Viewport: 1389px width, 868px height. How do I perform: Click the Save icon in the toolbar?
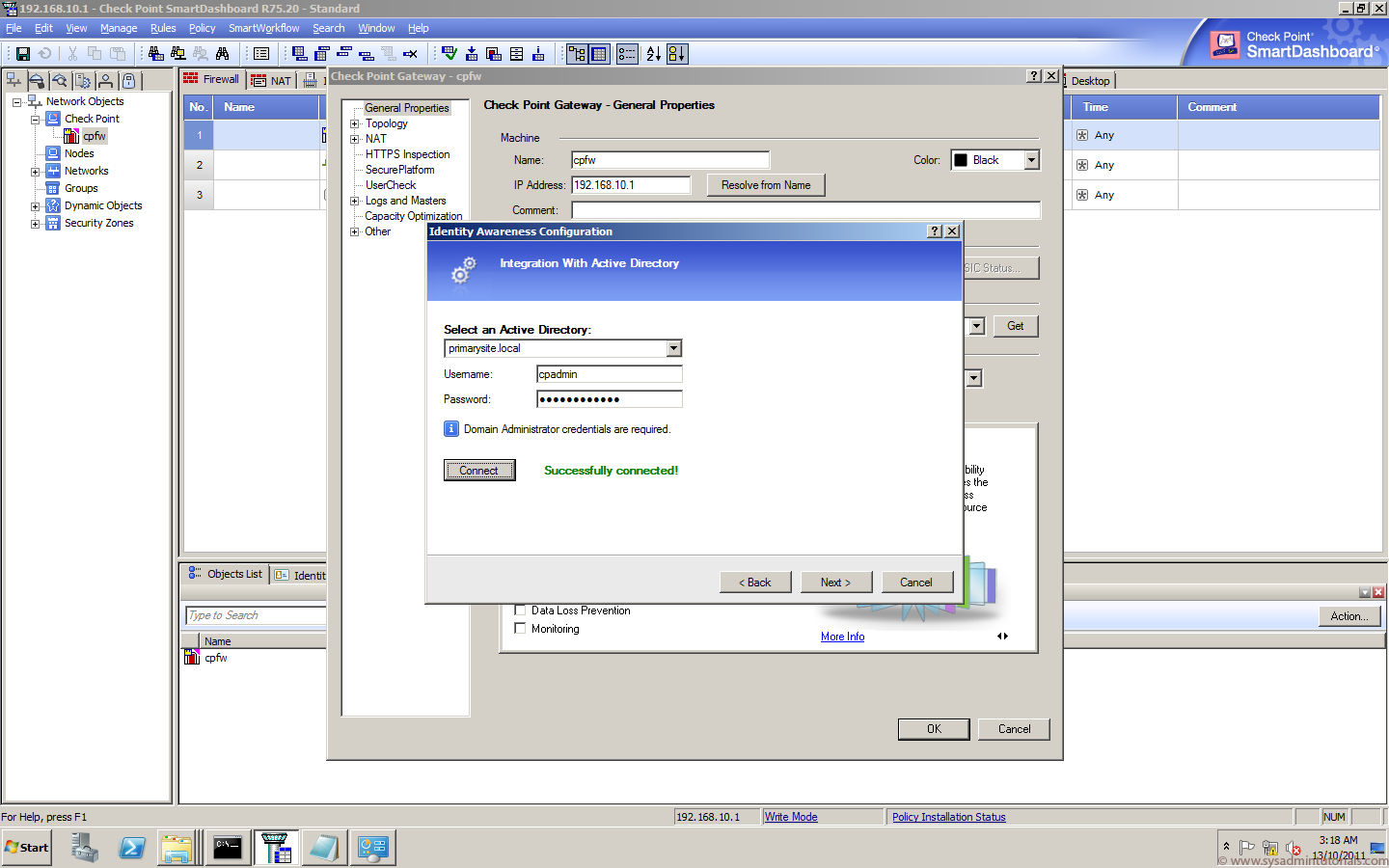[x=23, y=54]
